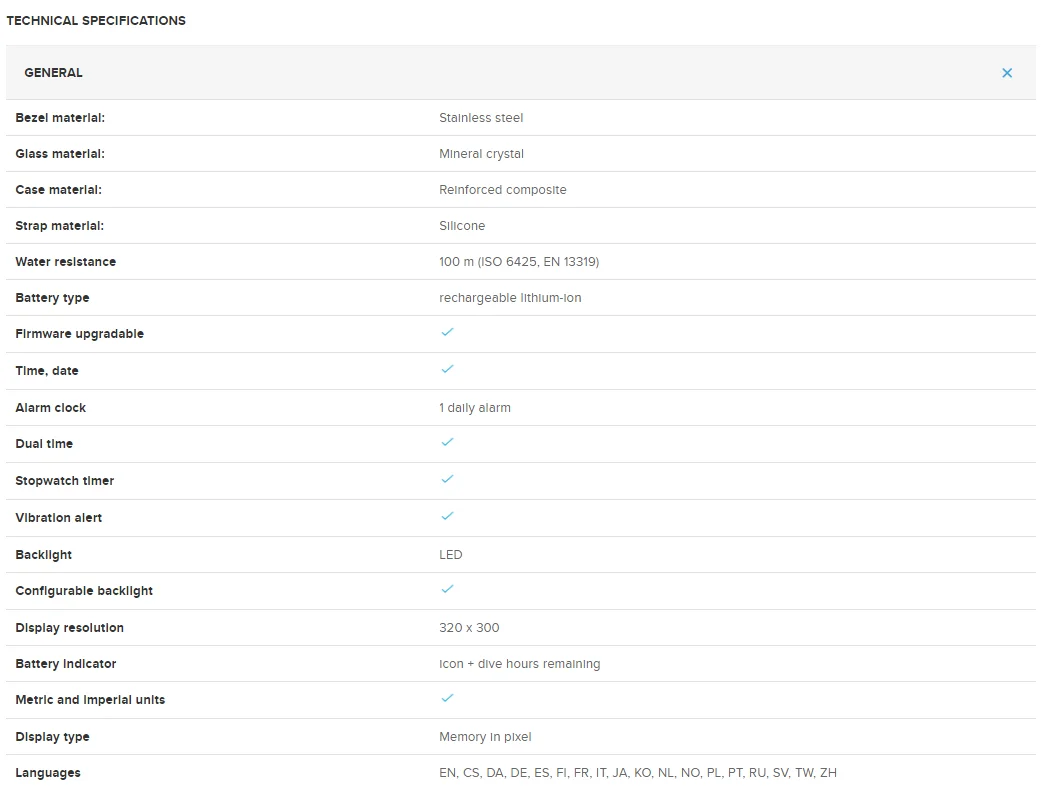Click the Configurable backlight checkmark
Viewport: 1043px width, 788px height.
[447, 589]
